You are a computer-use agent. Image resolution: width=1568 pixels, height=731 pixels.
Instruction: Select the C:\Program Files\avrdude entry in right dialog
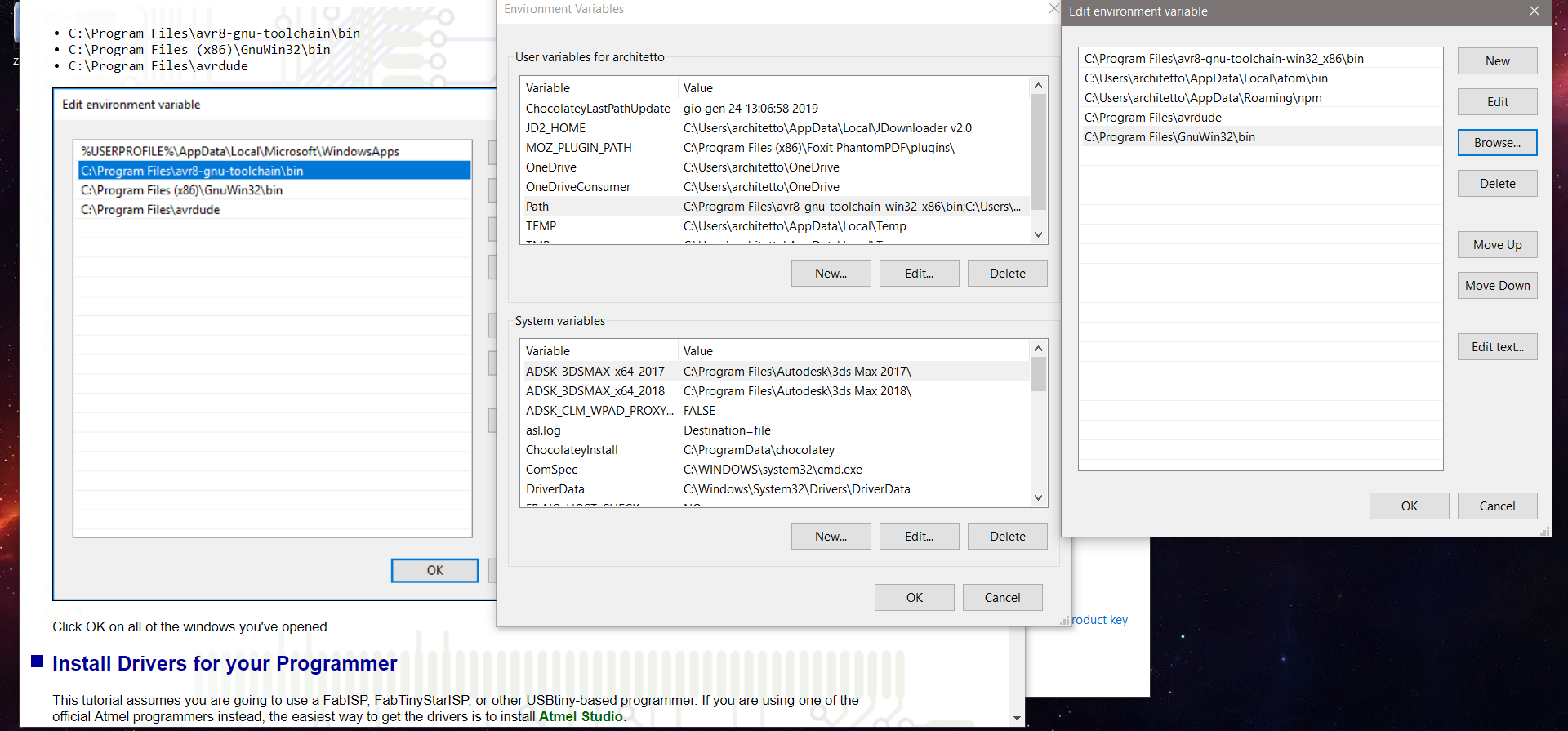point(1260,118)
